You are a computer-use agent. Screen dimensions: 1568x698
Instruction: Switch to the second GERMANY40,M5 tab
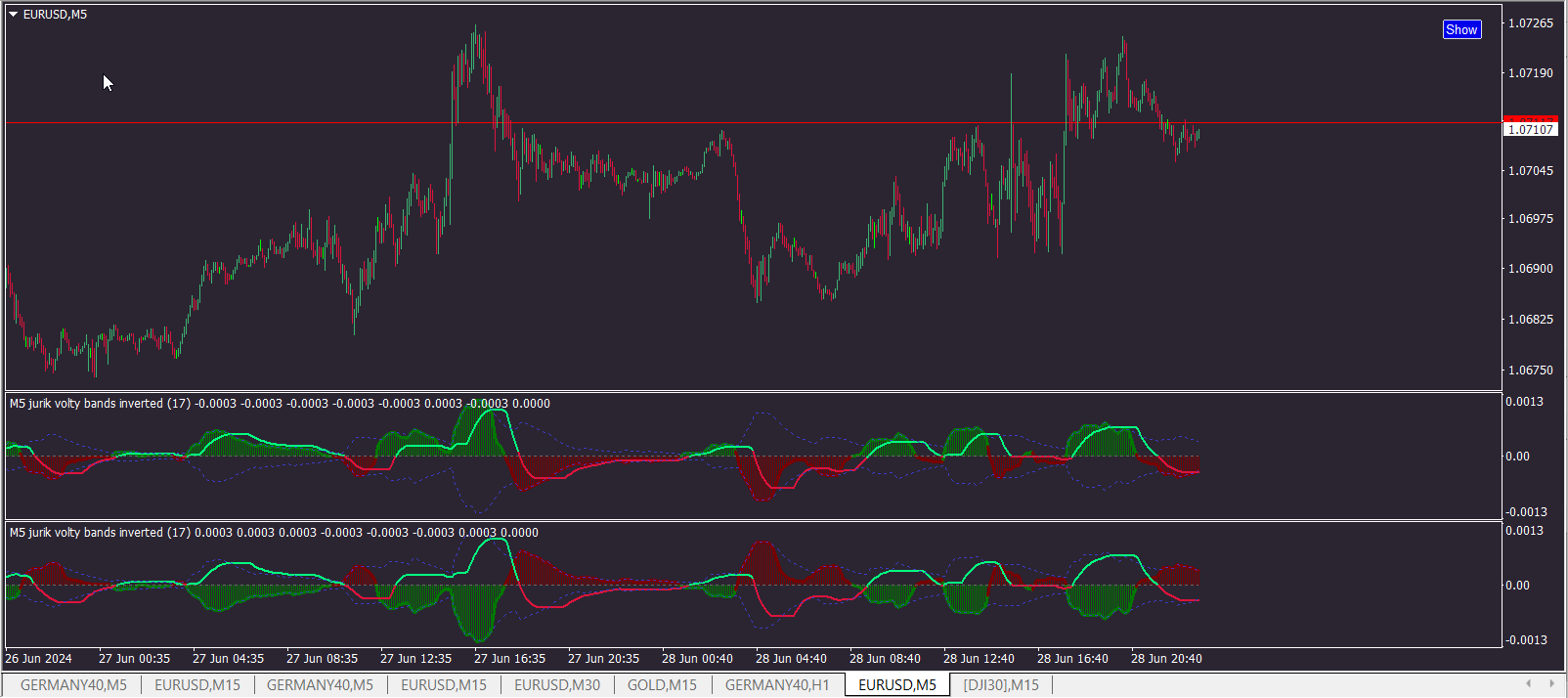tap(320, 685)
